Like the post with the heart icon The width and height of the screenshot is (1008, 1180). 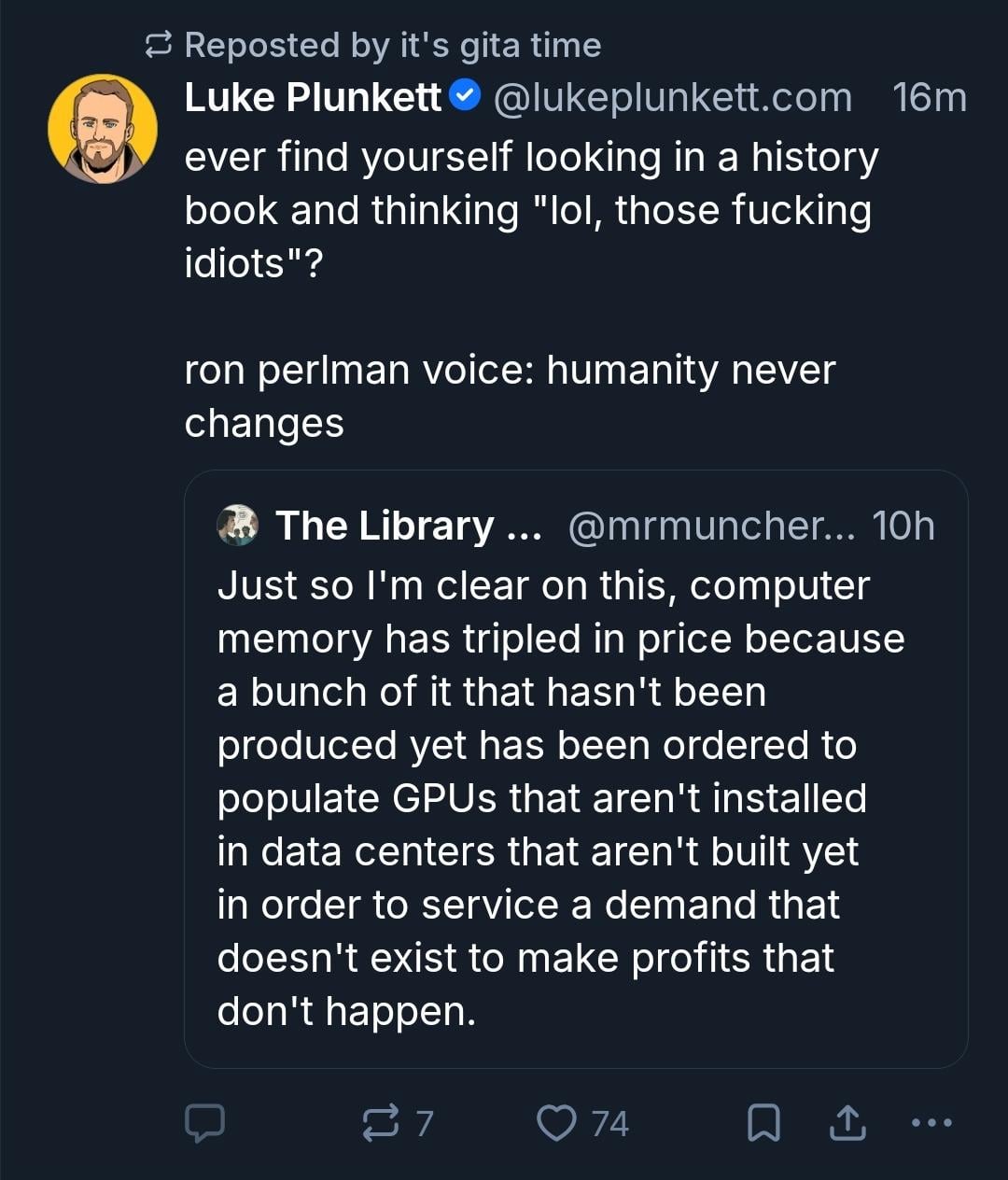[x=556, y=1122]
